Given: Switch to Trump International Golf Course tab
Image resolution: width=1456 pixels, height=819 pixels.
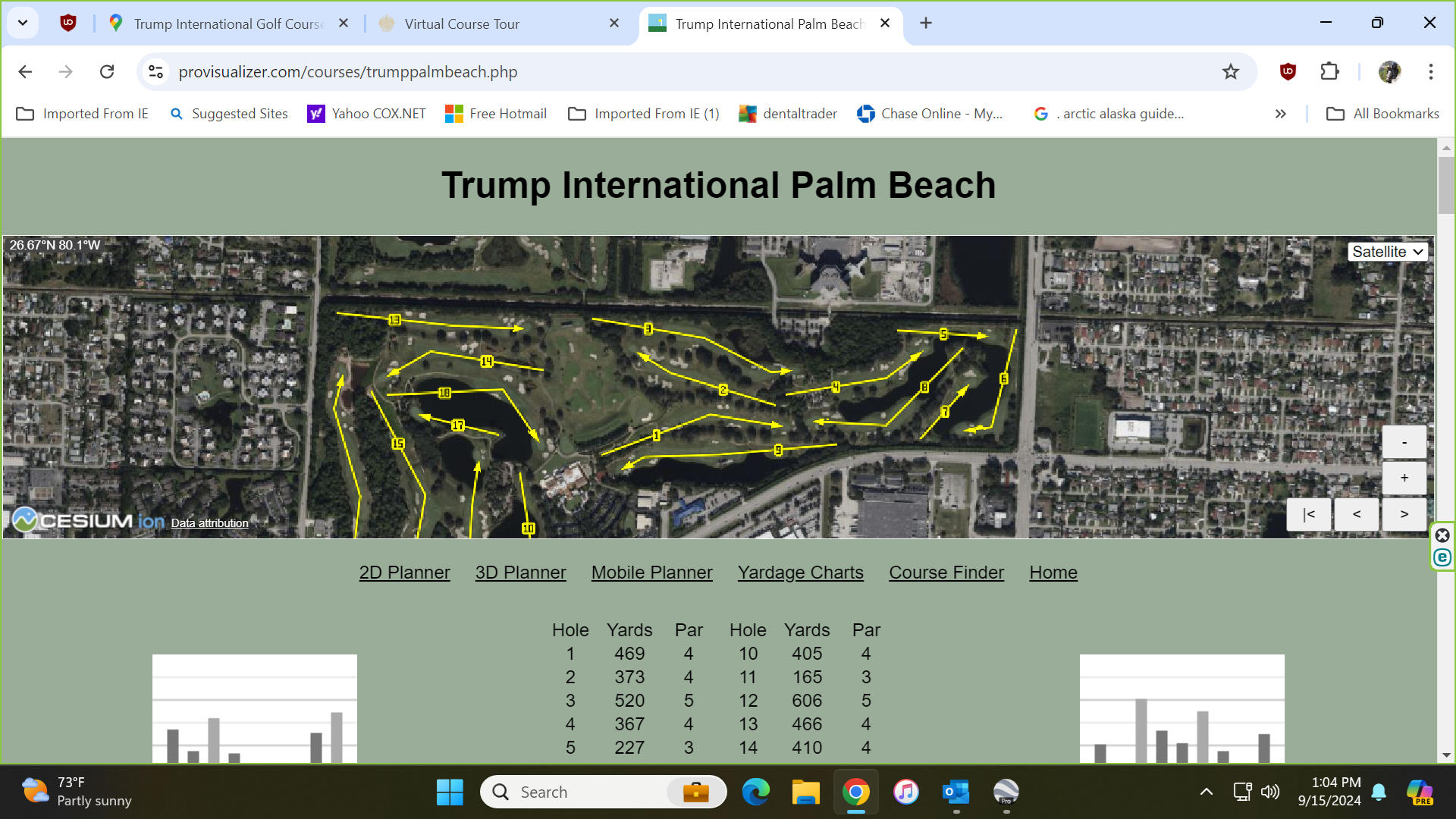Looking at the screenshot, I should (x=227, y=24).
